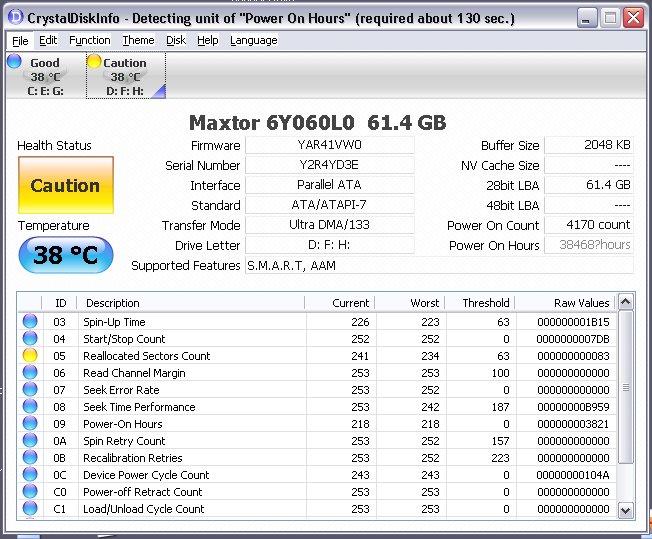The width and height of the screenshot is (652, 539).
Task: Click the Serial Number field Y2R4YD3E
Action: click(x=329, y=165)
